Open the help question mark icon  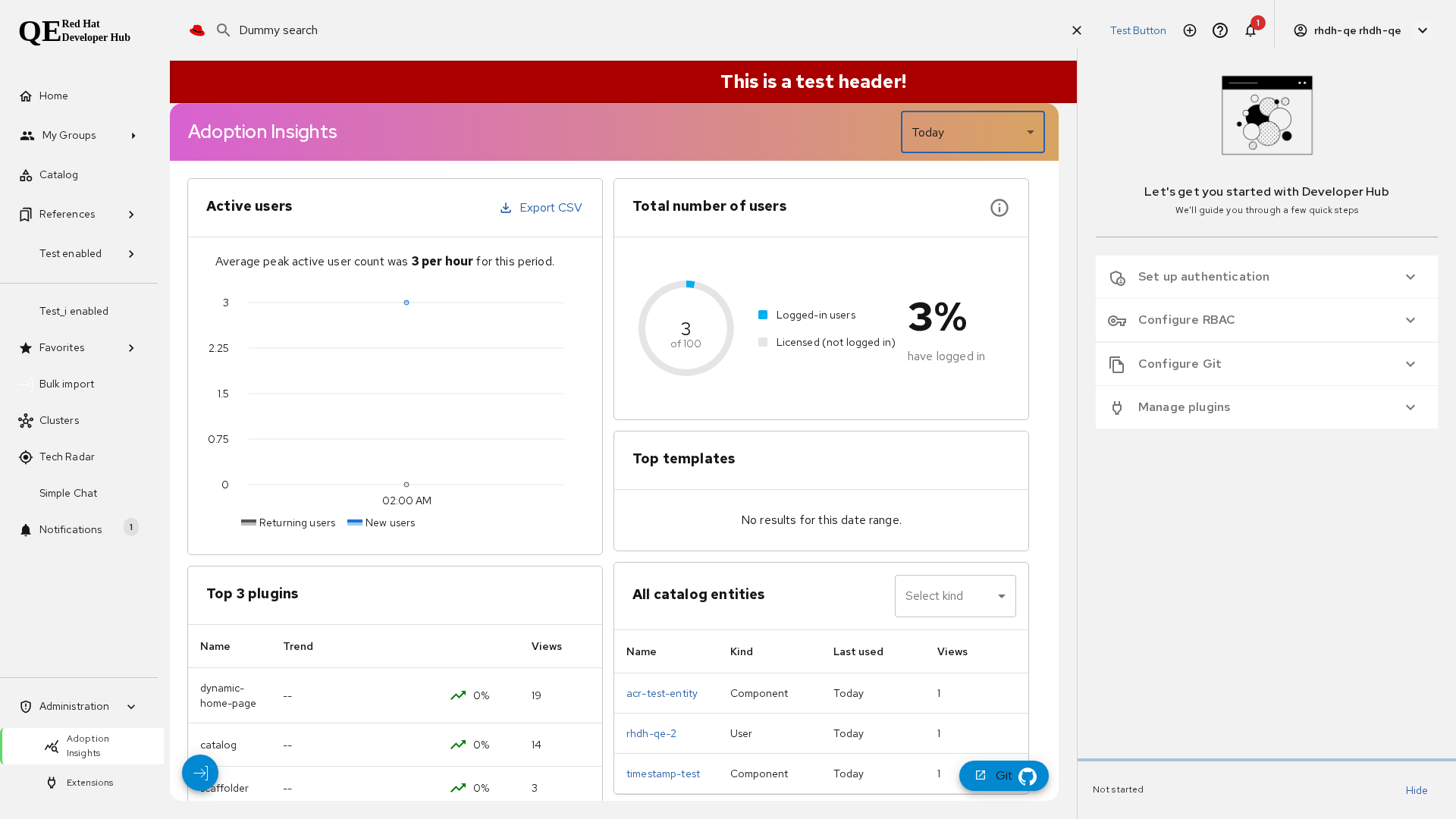(1220, 30)
